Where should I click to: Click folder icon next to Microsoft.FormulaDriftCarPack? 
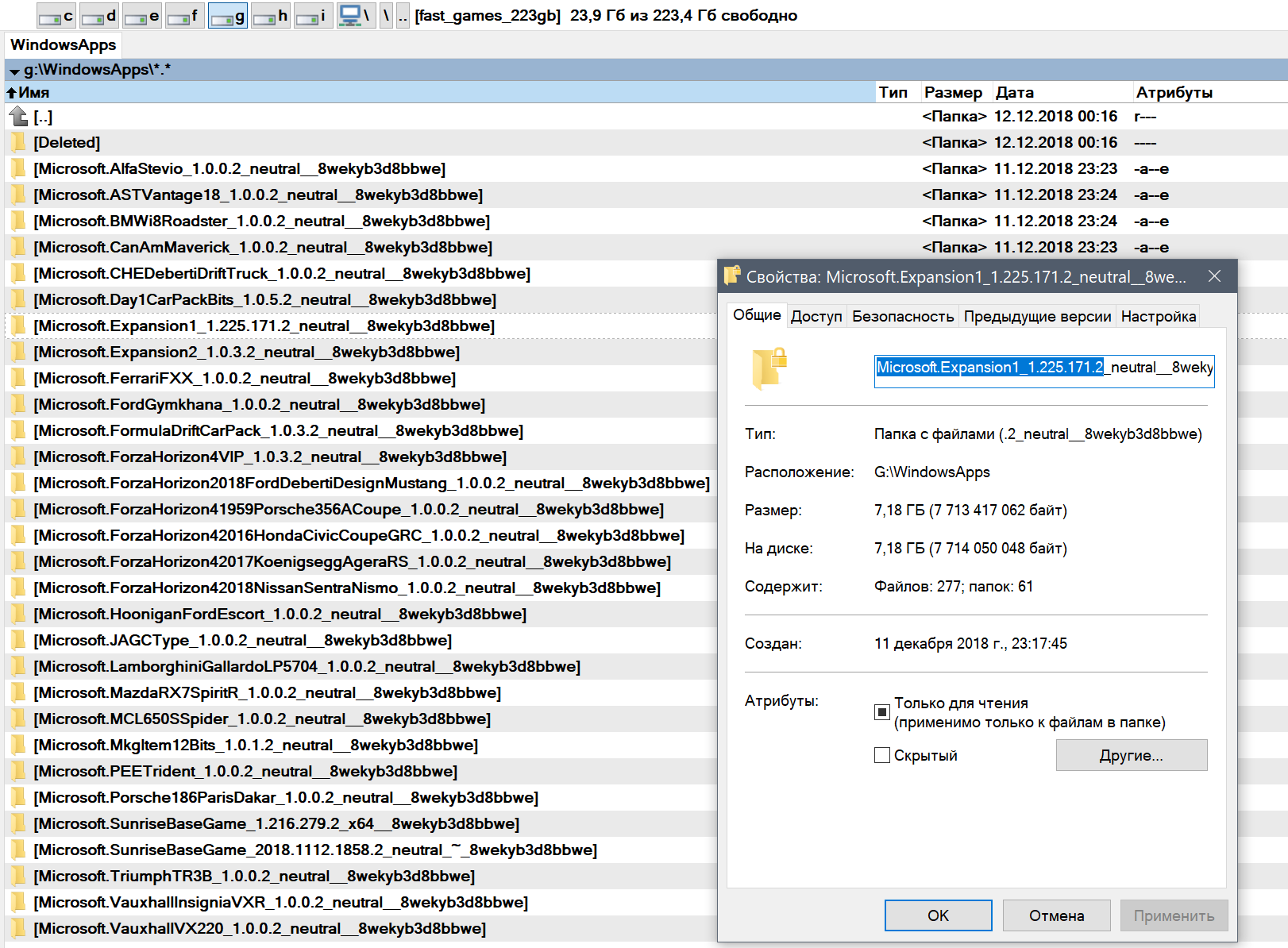[x=18, y=431]
